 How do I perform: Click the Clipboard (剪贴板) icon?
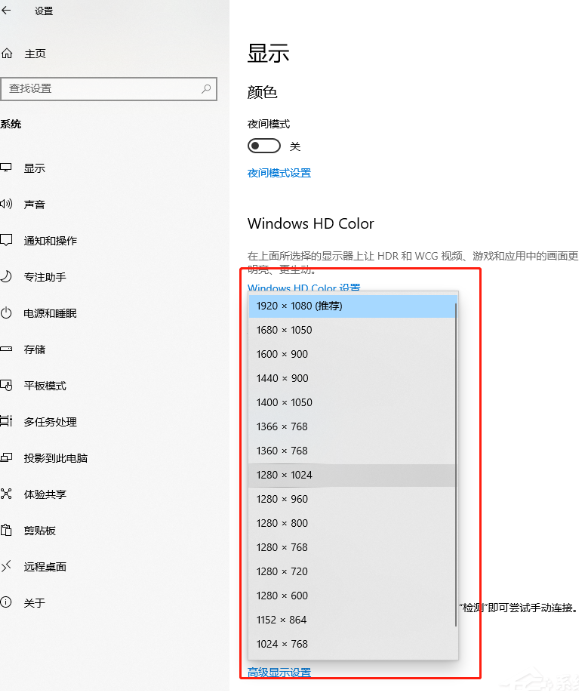[x=6, y=530]
